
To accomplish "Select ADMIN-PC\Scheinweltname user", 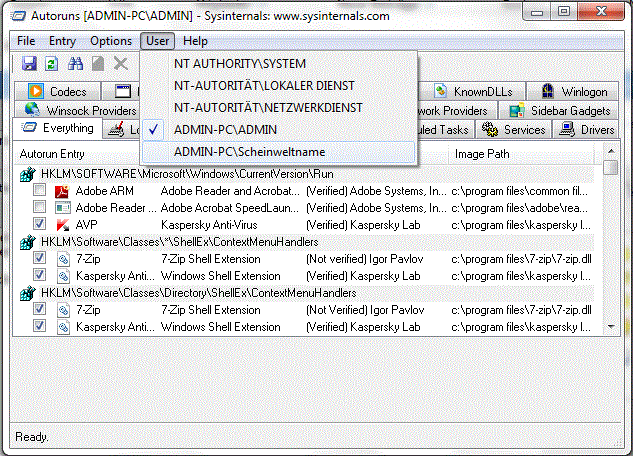I will (279, 152).
